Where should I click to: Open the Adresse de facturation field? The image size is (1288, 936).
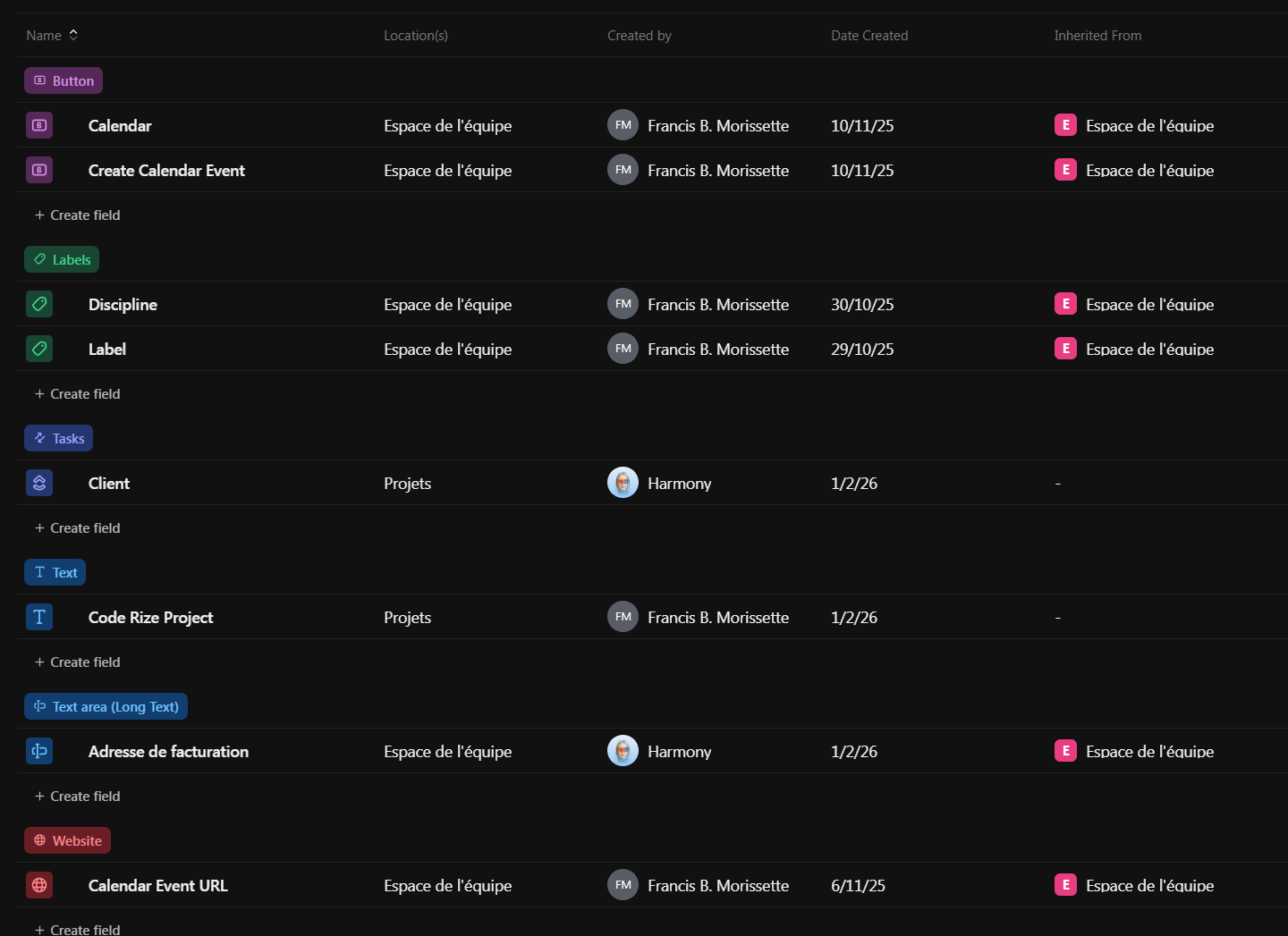168,751
